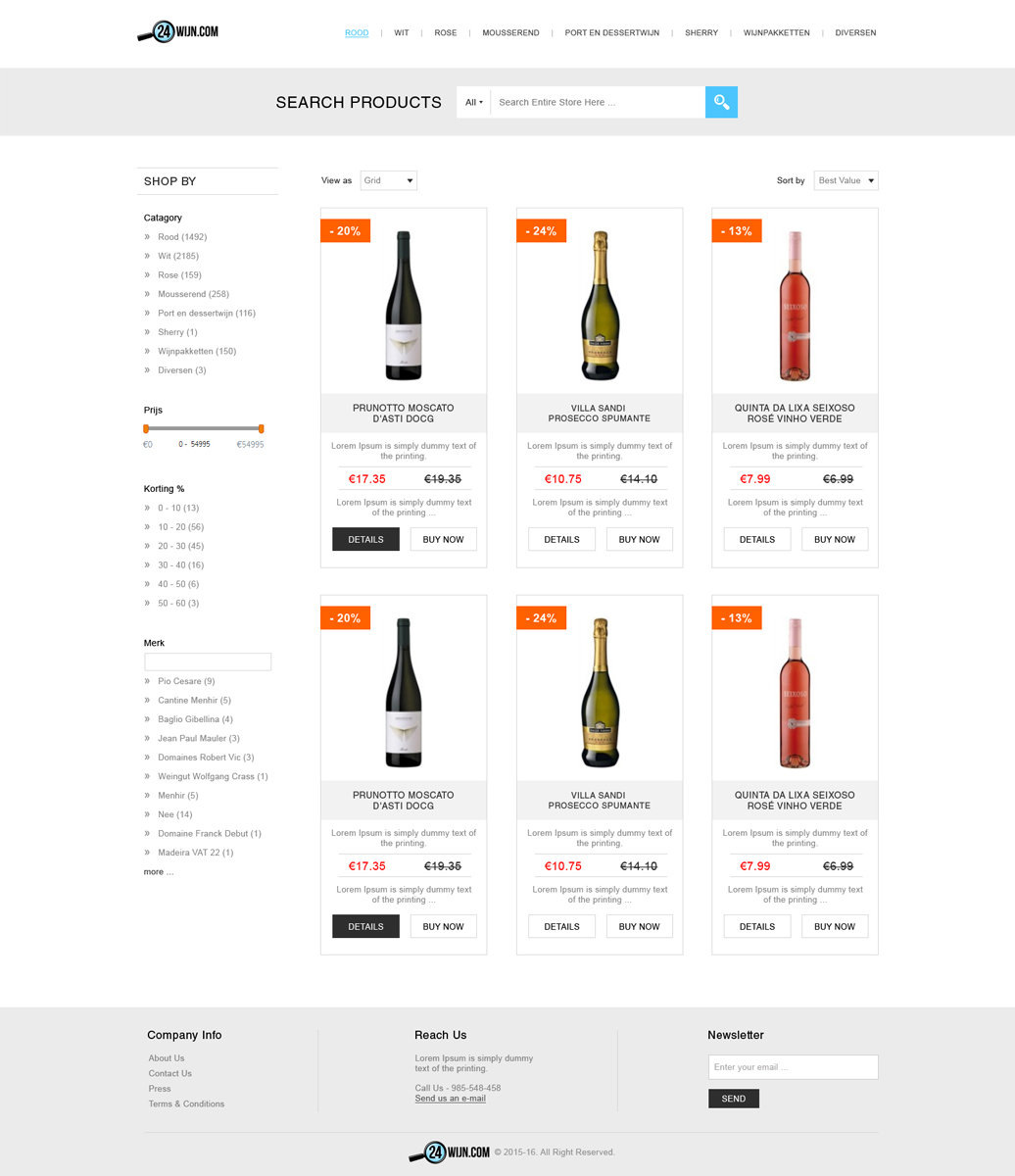Viewport: 1015px width, 1176px height.
Task: Filter by category Sherry (1)
Action: coord(177,332)
